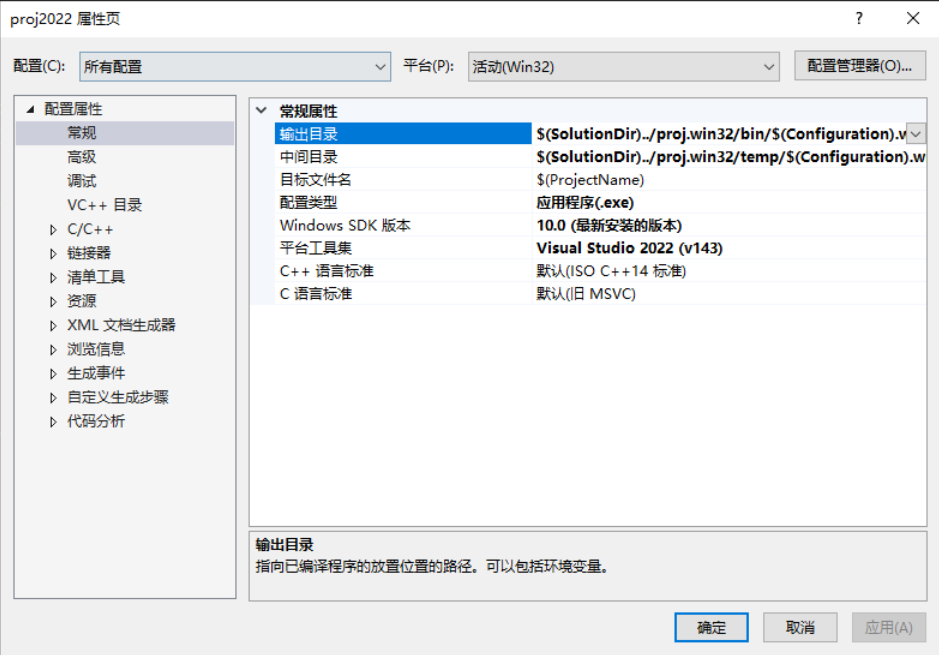
Task: Expand the 资源 tree node arrow
Action: click(x=53, y=301)
